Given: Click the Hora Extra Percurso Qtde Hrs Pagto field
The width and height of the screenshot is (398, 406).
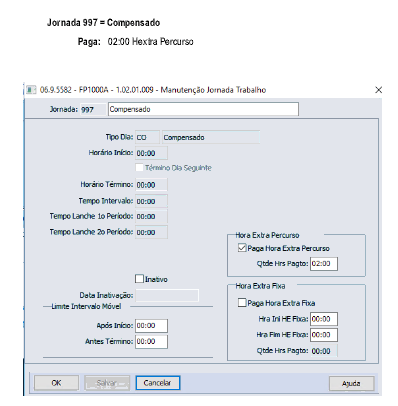Looking at the screenshot, I should point(324,264).
